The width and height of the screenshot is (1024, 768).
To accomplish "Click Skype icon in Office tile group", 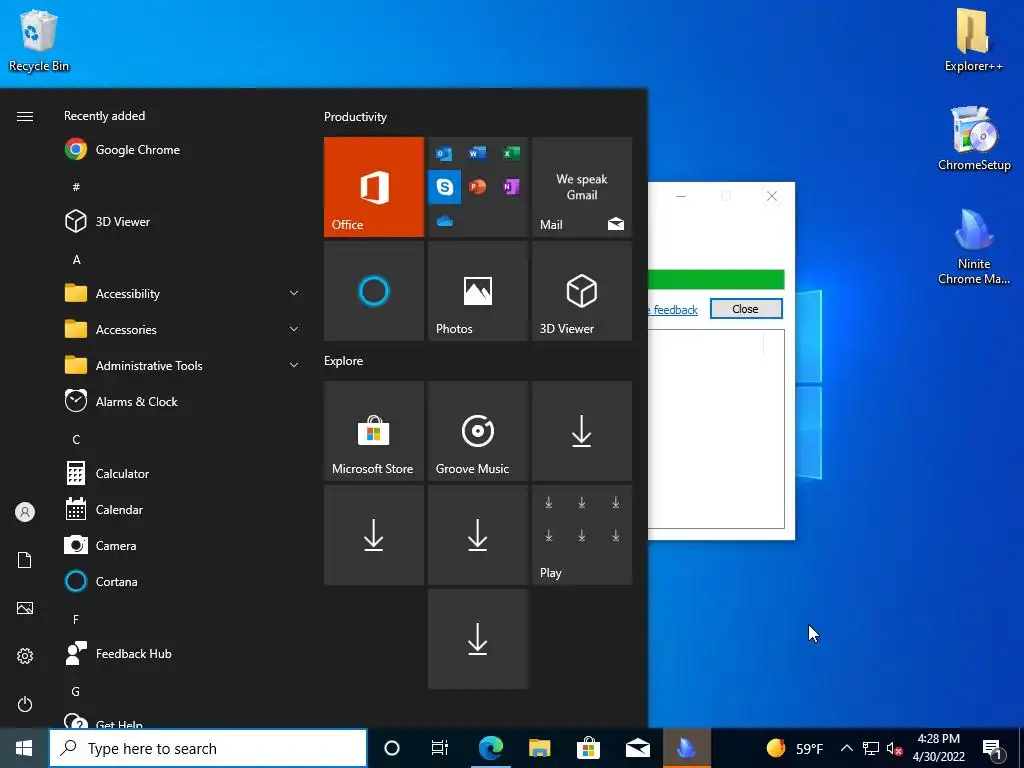I will pos(445,187).
